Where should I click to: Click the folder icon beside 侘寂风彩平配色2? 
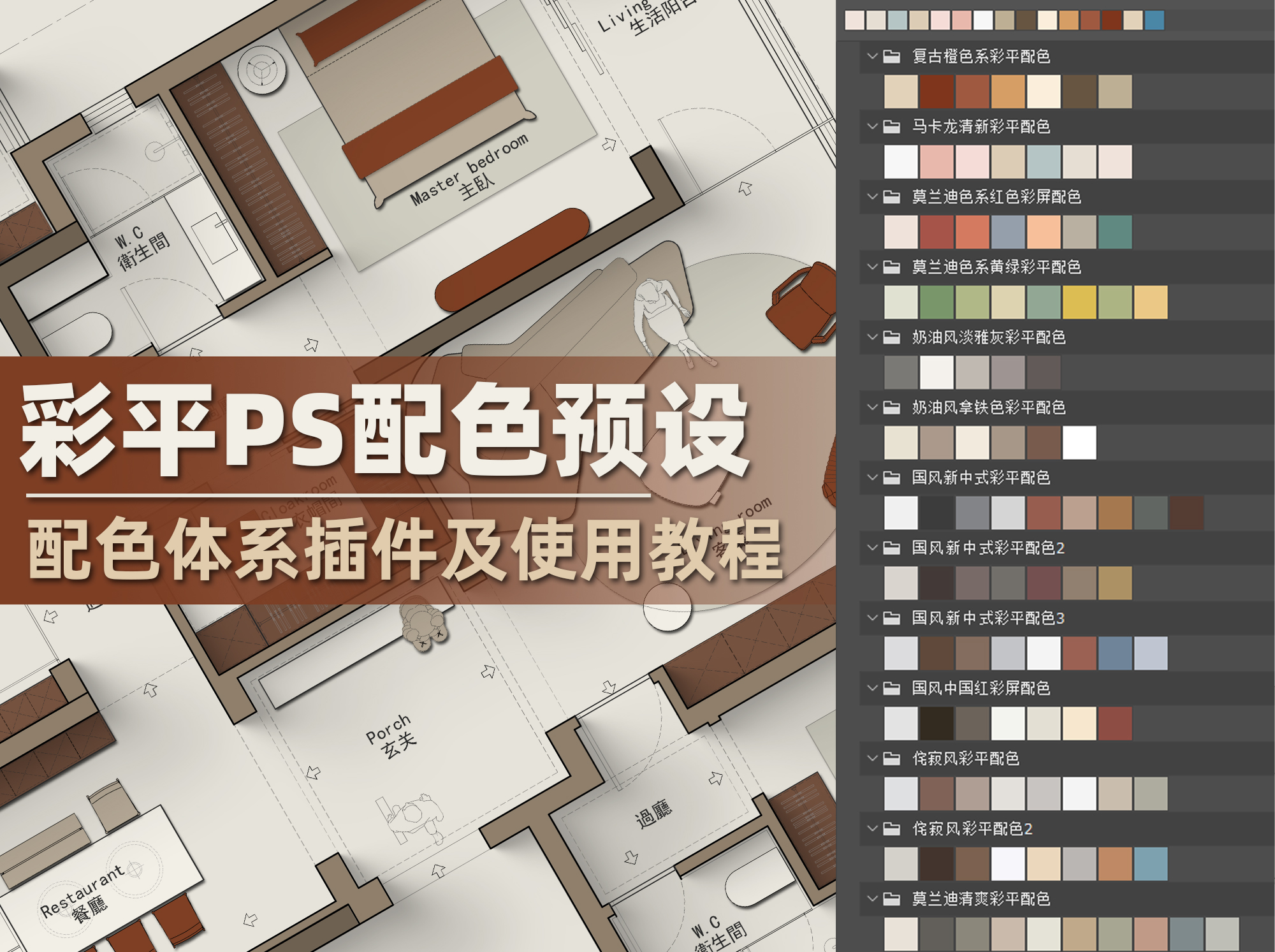click(x=892, y=828)
